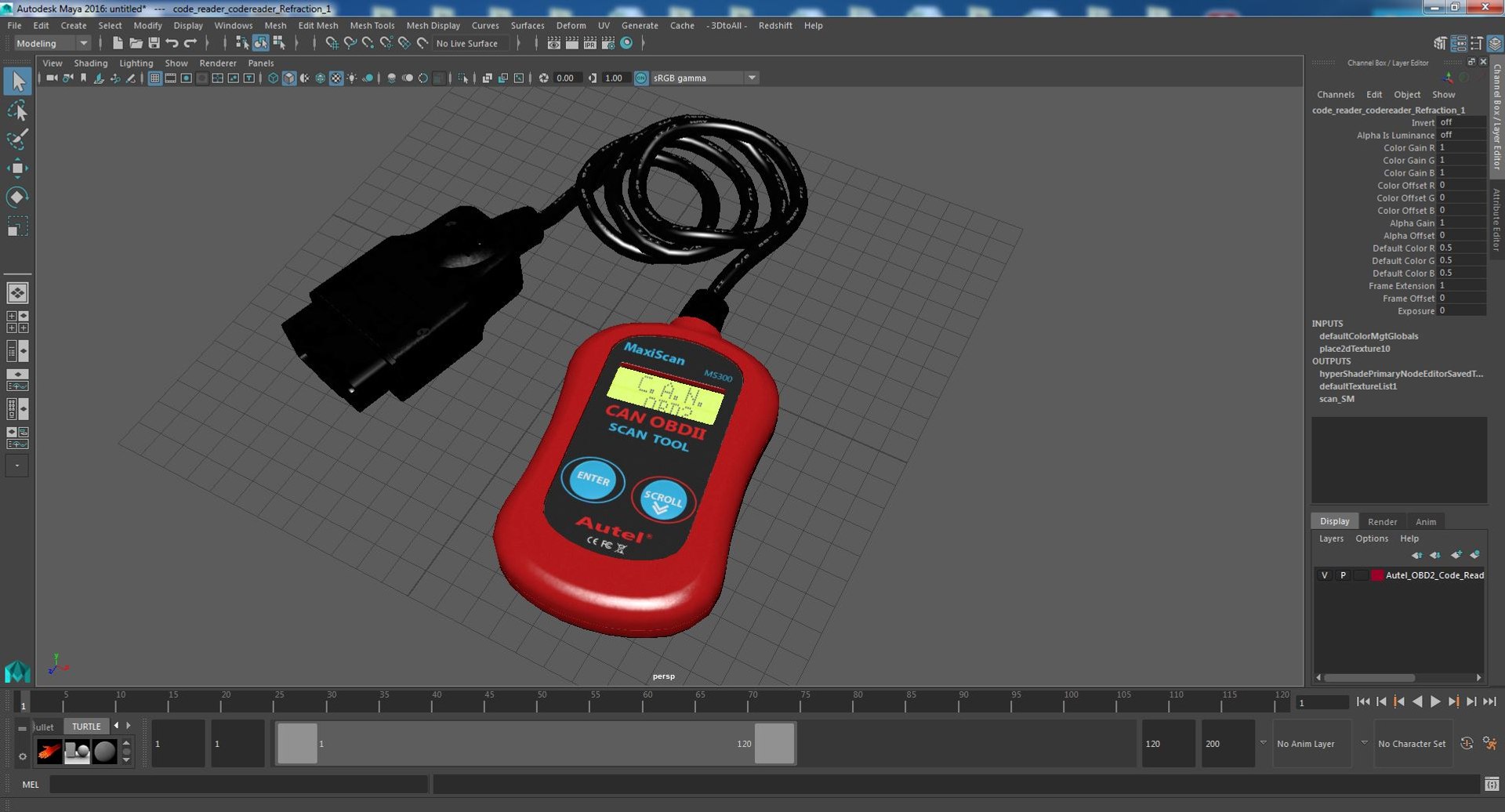This screenshot has width=1505, height=812.
Task: Click red color swatch of Autel layer
Action: click(x=1376, y=575)
